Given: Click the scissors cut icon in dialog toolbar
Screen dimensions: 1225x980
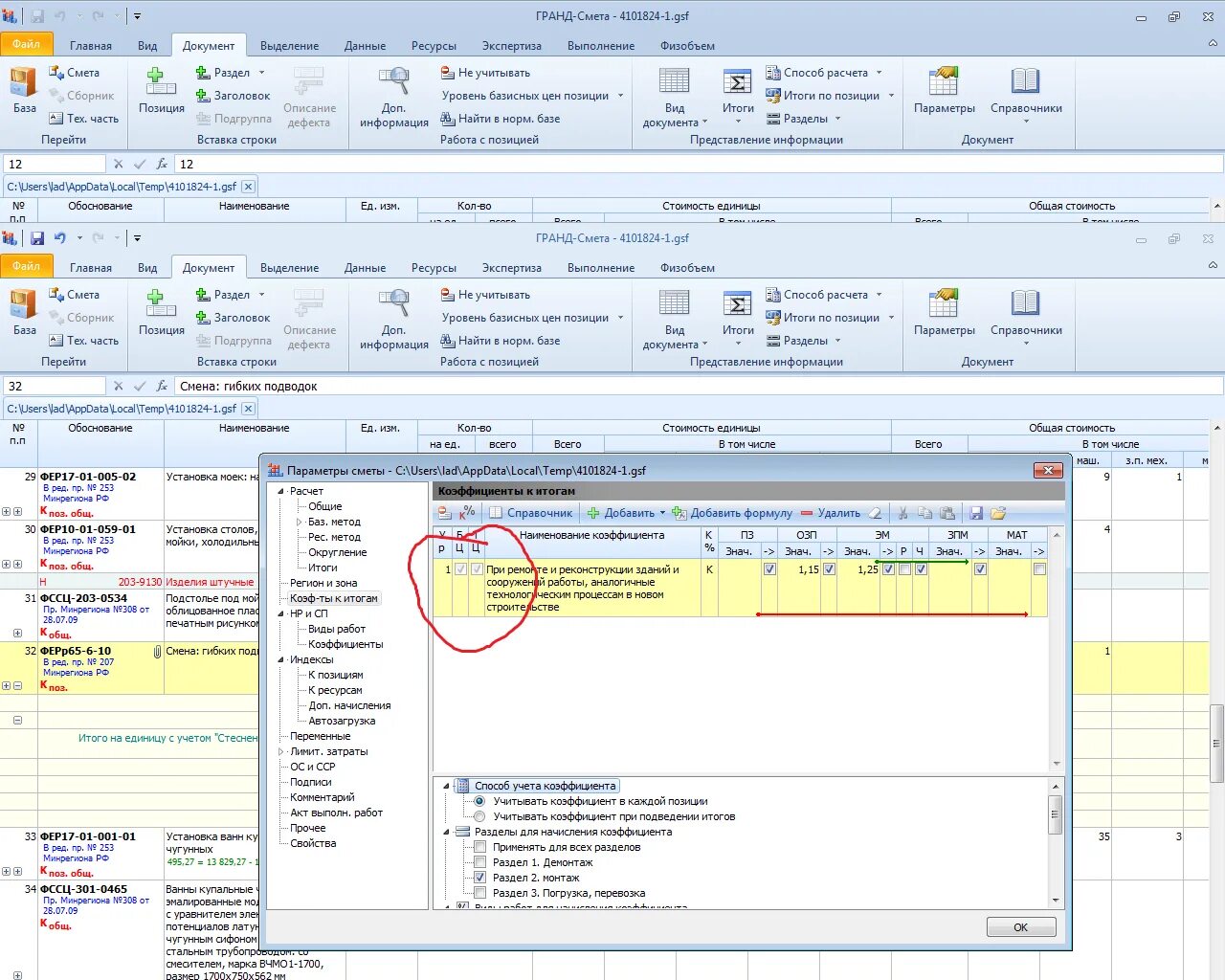Looking at the screenshot, I should pos(902,513).
